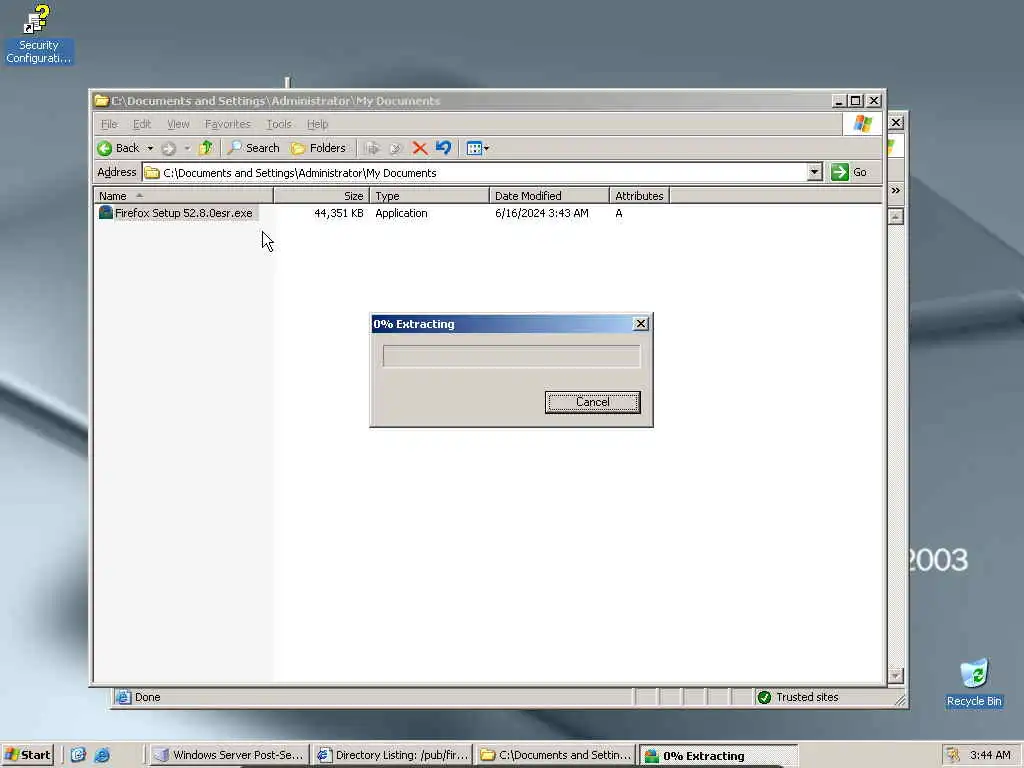Image resolution: width=1024 pixels, height=768 pixels.
Task: Switch to 0% Extracting taskbar item
Action: 718,756
